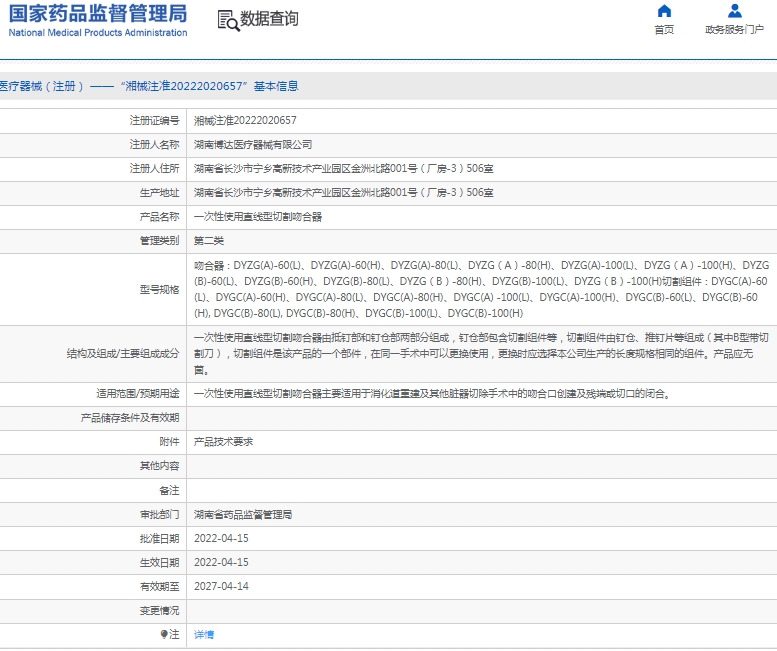The height and width of the screenshot is (651, 777).
Task: Click the 结构及组成/主要组成成分 label
Action: click(x=123, y=354)
